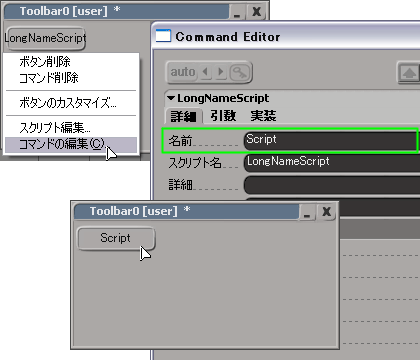The width and height of the screenshot is (420, 360).
Task: Click the スクリプト名 label
Action: [195, 163]
